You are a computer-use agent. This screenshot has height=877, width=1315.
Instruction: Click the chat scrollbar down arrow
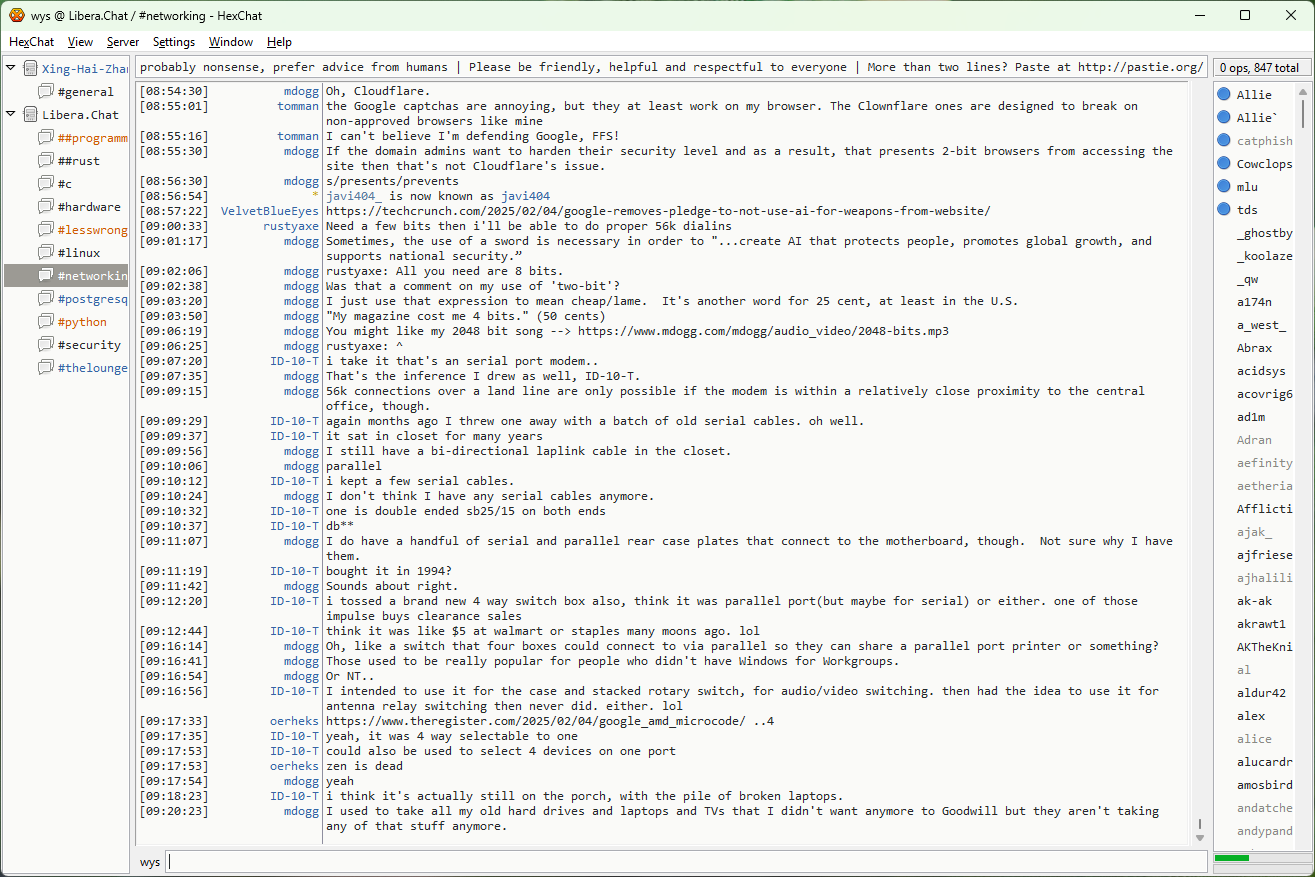coord(1200,836)
